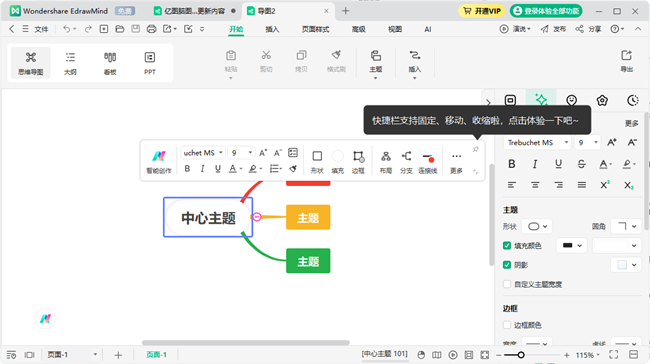Viewport: 650px width, 364px height.
Task: Pin the floating toolbar
Action: tap(475, 149)
